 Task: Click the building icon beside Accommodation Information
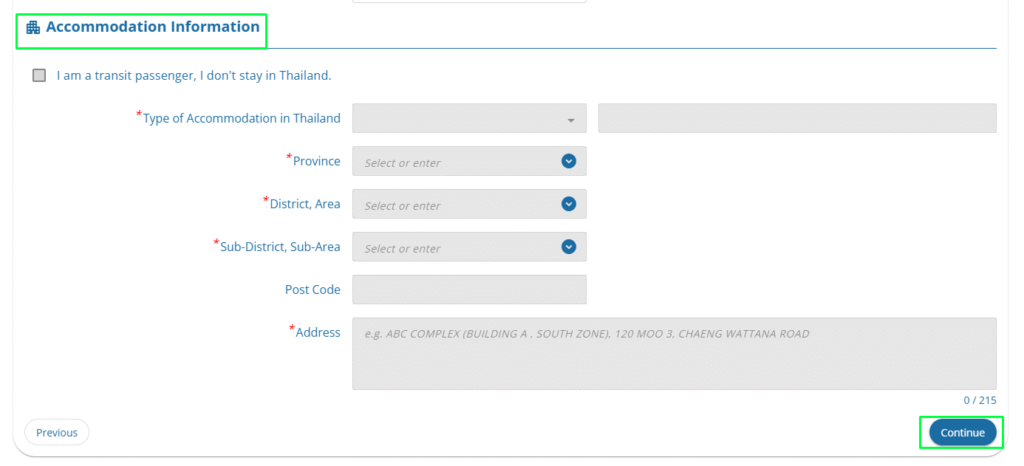(33, 28)
